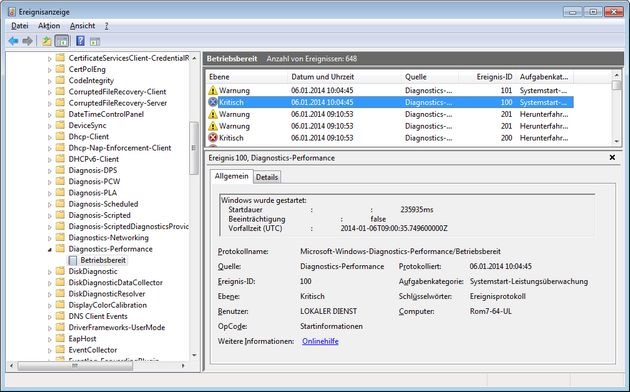
Task: Expand the DateTimeControlPanel node
Action: tap(50, 115)
